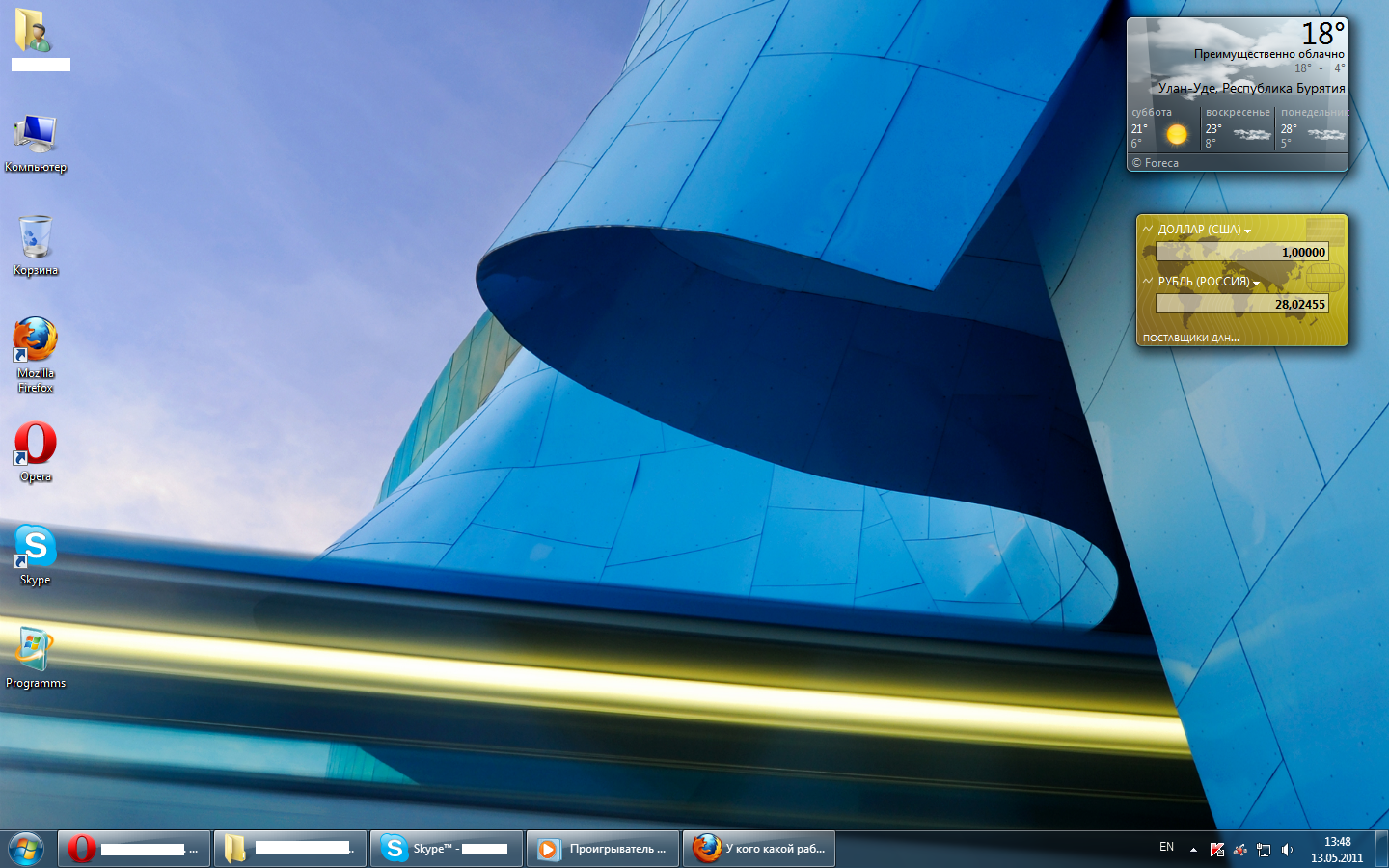This screenshot has width=1389, height=868.
Task: Click the Kaspersky icon in system tray
Action: (1217, 850)
